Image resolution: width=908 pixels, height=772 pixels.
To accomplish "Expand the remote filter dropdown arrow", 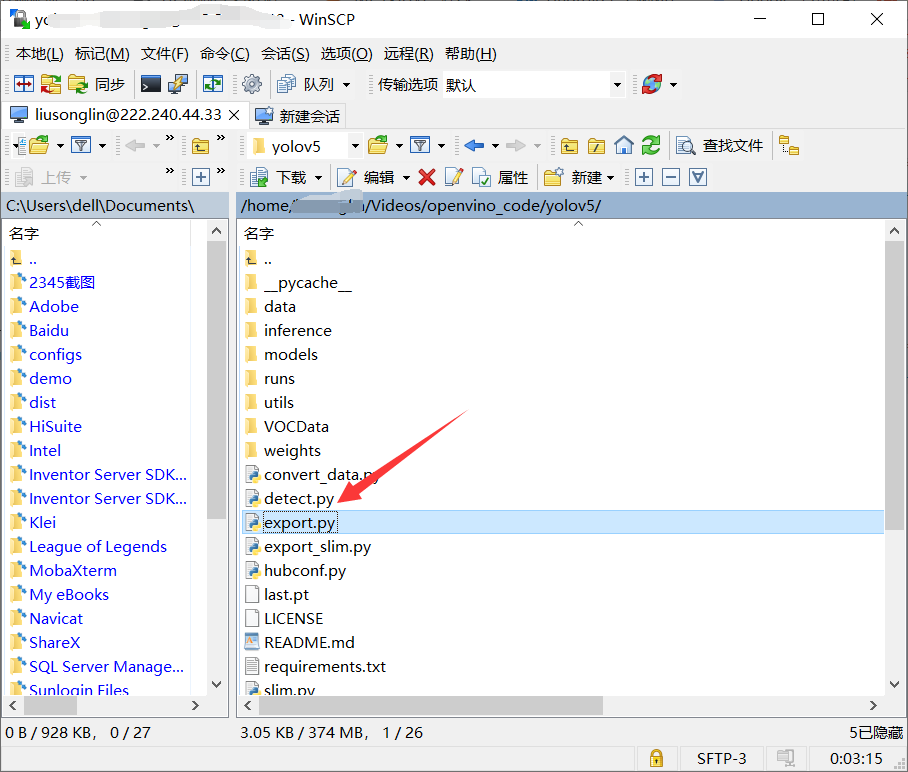I will [x=441, y=146].
